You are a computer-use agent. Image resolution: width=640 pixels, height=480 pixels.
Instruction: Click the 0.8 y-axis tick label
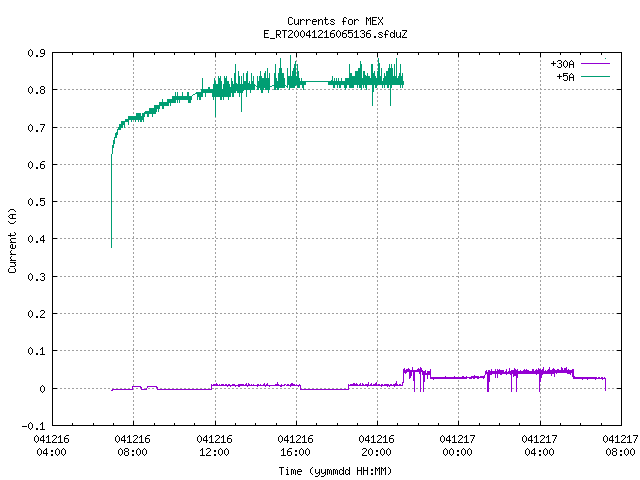pyautogui.click(x=36, y=90)
